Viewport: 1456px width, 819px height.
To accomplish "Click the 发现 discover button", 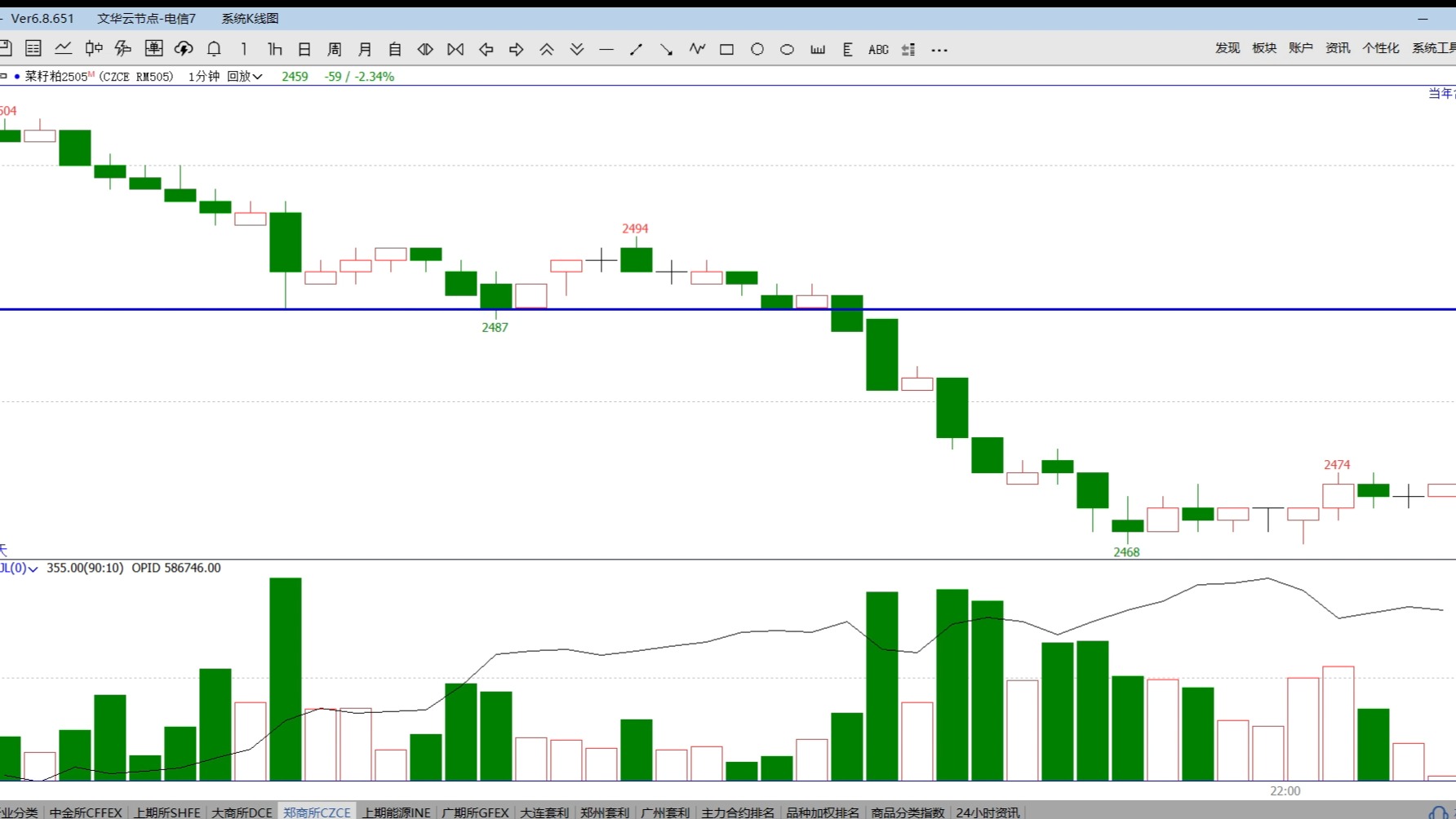I will pyautogui.click(x=1227, y=48).
